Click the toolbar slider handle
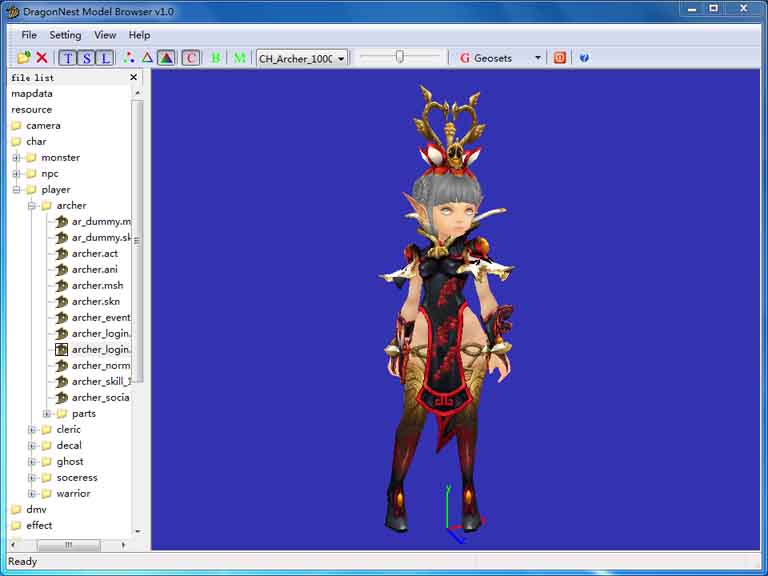Image resolution: width=768 pixels, height=576 pixels. (x=400, y=57)
